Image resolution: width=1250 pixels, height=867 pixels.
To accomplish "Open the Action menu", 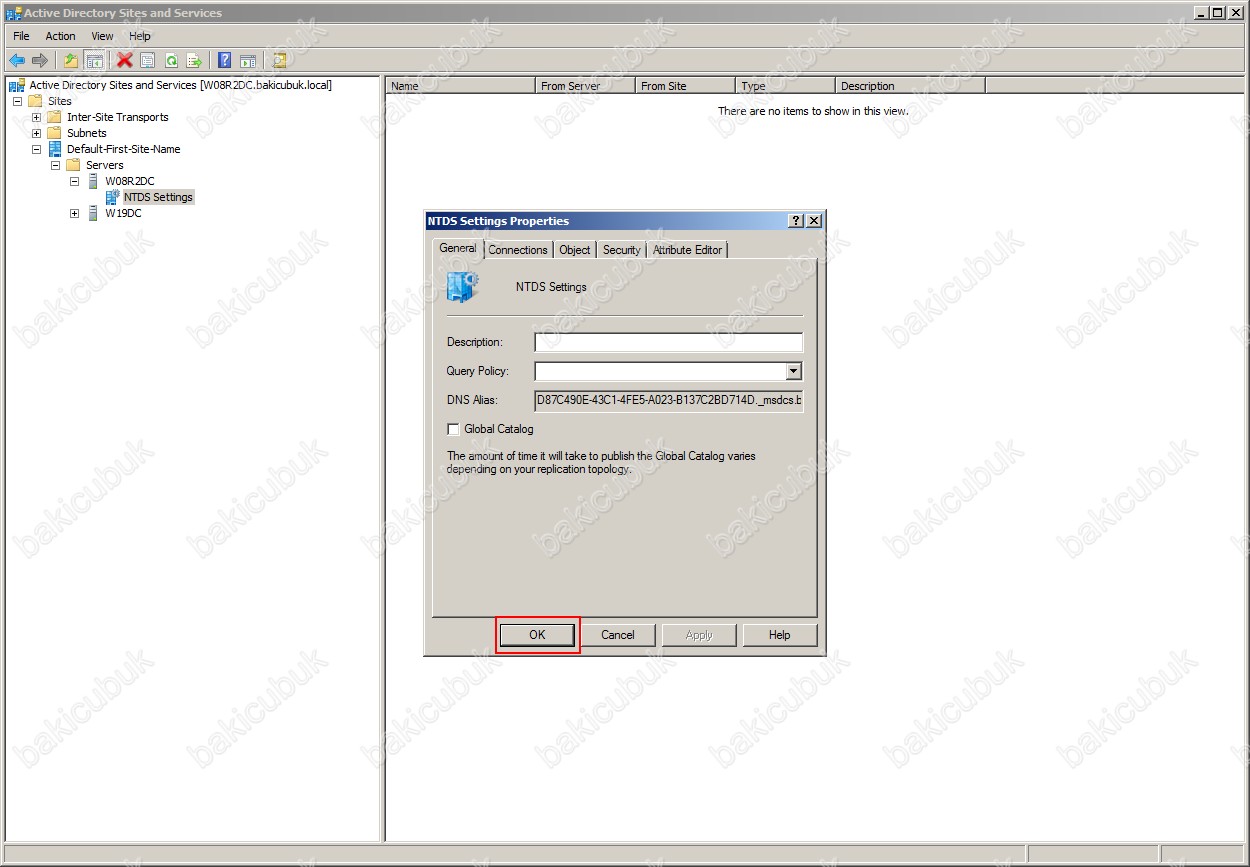I will (x=60, y=36).
